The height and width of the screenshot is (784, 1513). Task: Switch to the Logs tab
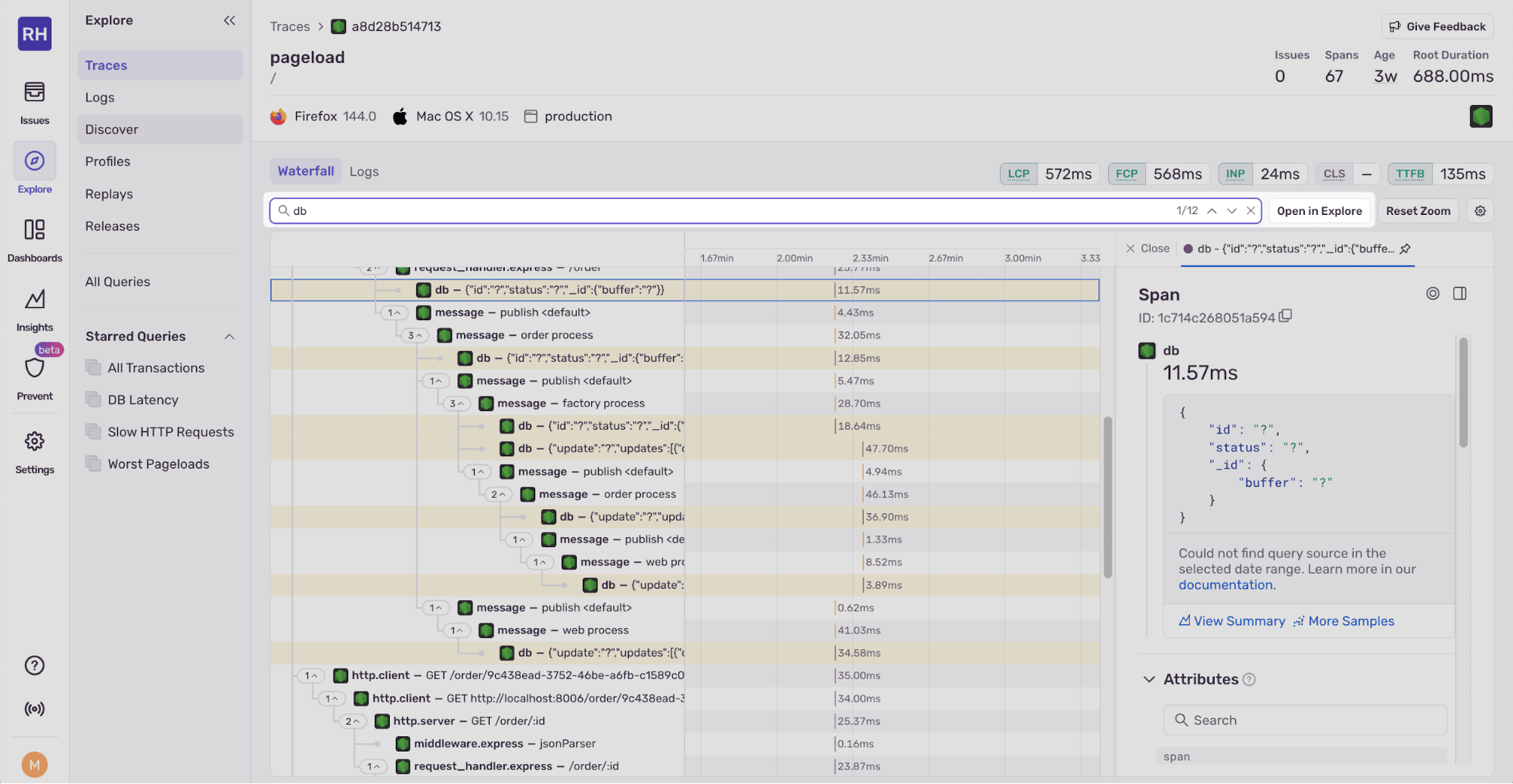(363, 171)
